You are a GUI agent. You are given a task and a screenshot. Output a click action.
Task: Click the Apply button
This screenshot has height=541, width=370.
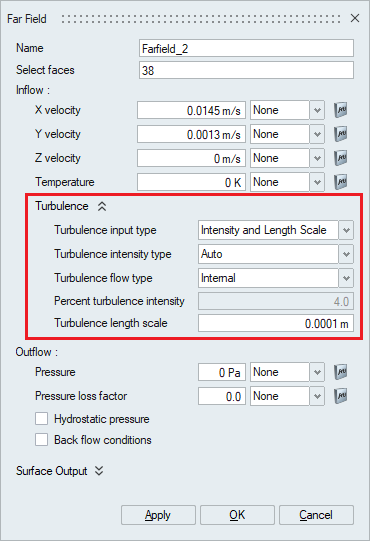(x=158, y=515)
